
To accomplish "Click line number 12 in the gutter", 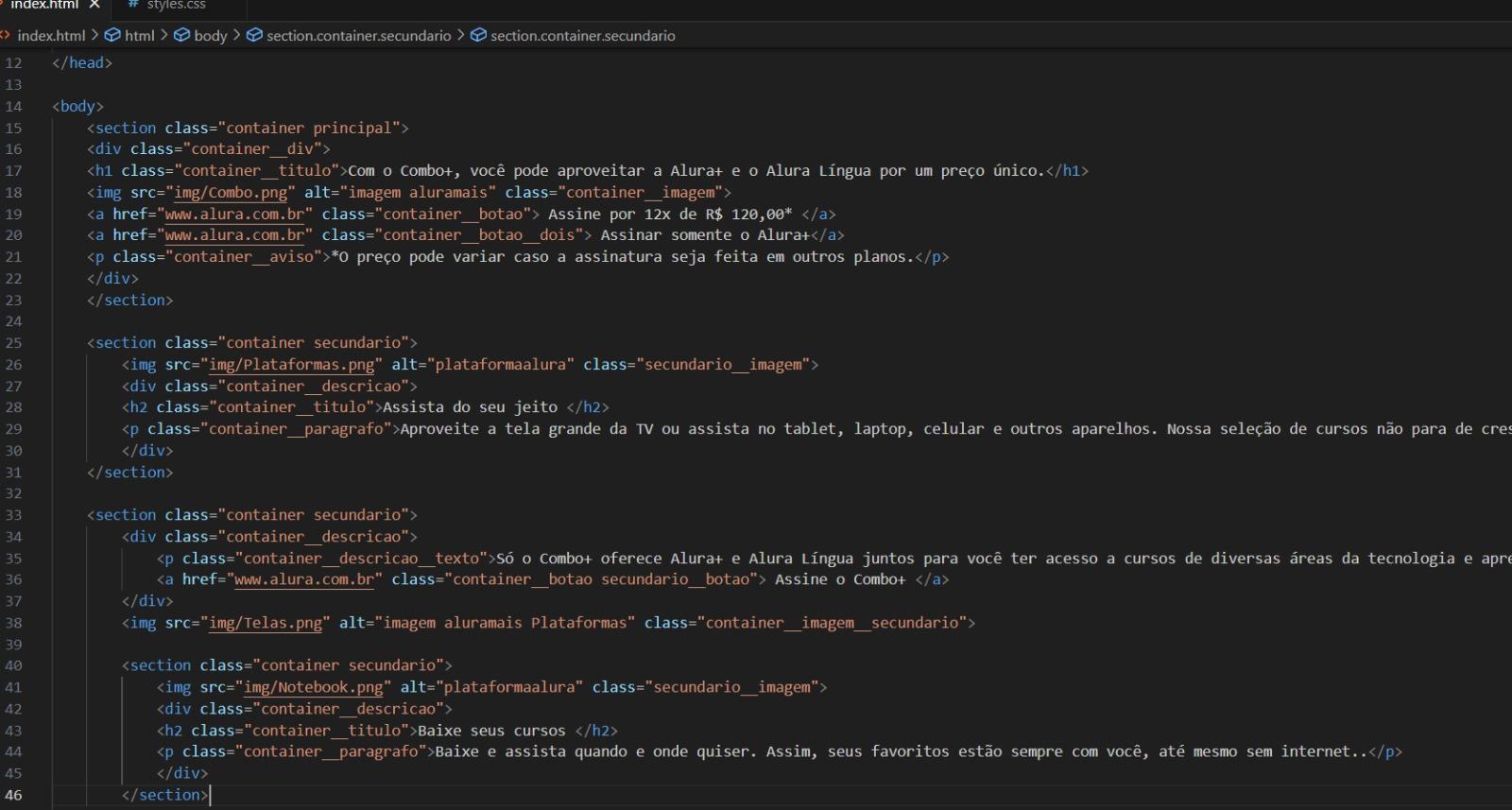I will (x=13, y=63).
